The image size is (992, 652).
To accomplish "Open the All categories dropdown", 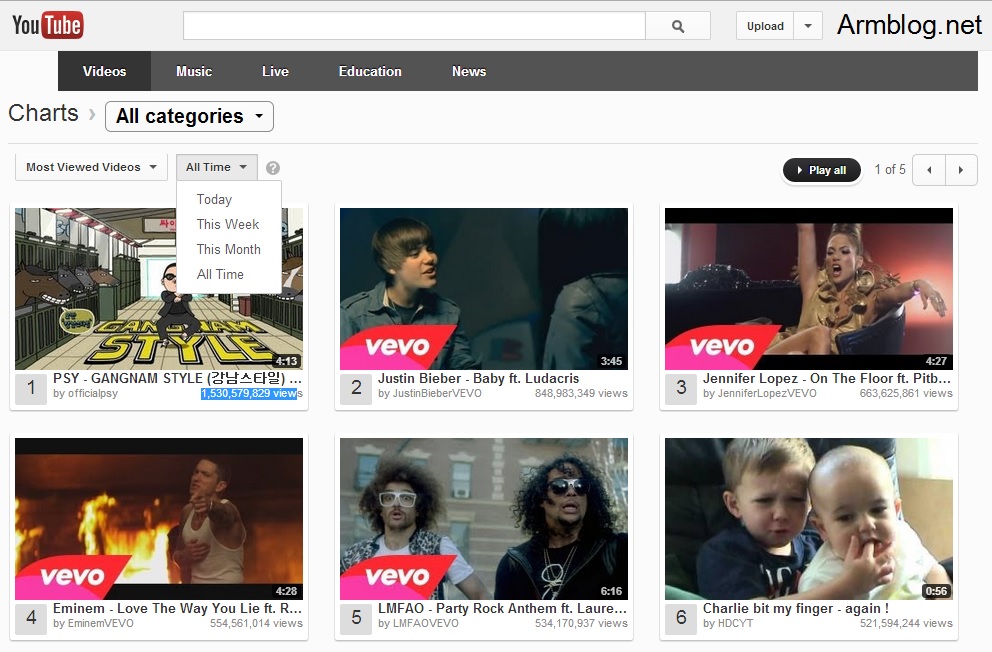I will click(x=189, y=116).
